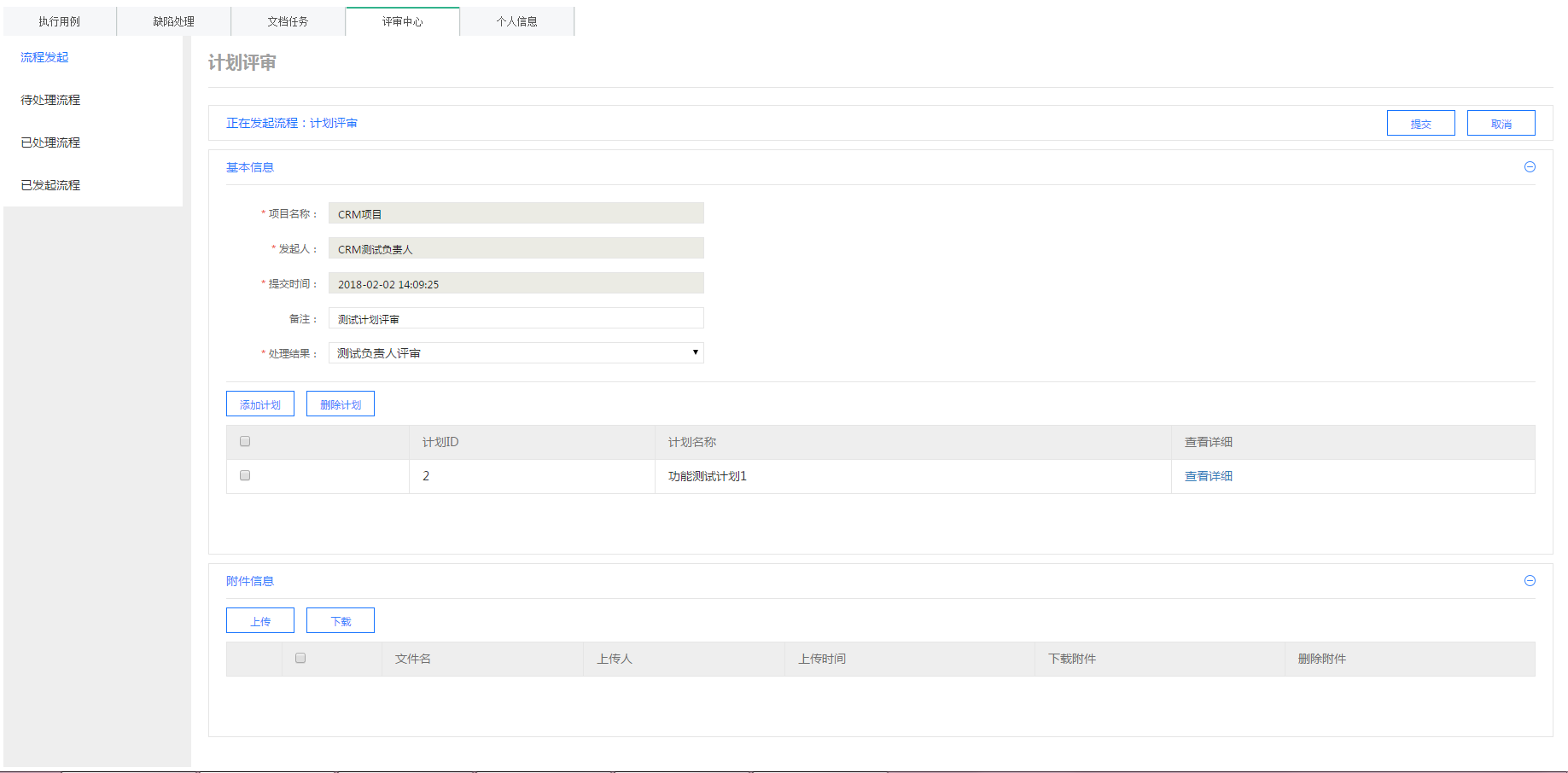This screenshot has width=1568, height=773.
Task: Click the 添加计划 button
Action: (x=260, y=404)
